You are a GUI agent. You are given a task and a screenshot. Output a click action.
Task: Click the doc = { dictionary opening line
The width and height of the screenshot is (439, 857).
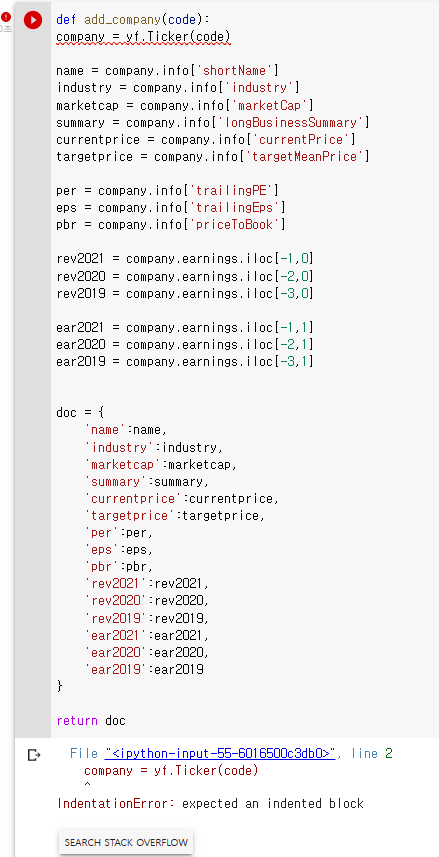click(77, 412)
